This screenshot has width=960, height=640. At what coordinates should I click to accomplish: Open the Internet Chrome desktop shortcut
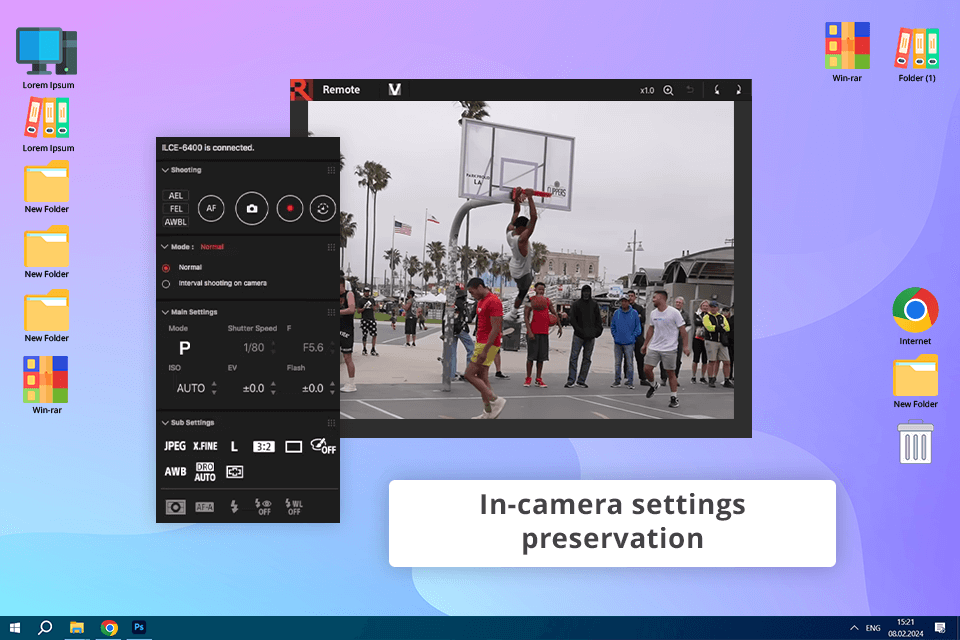point(915,316)
